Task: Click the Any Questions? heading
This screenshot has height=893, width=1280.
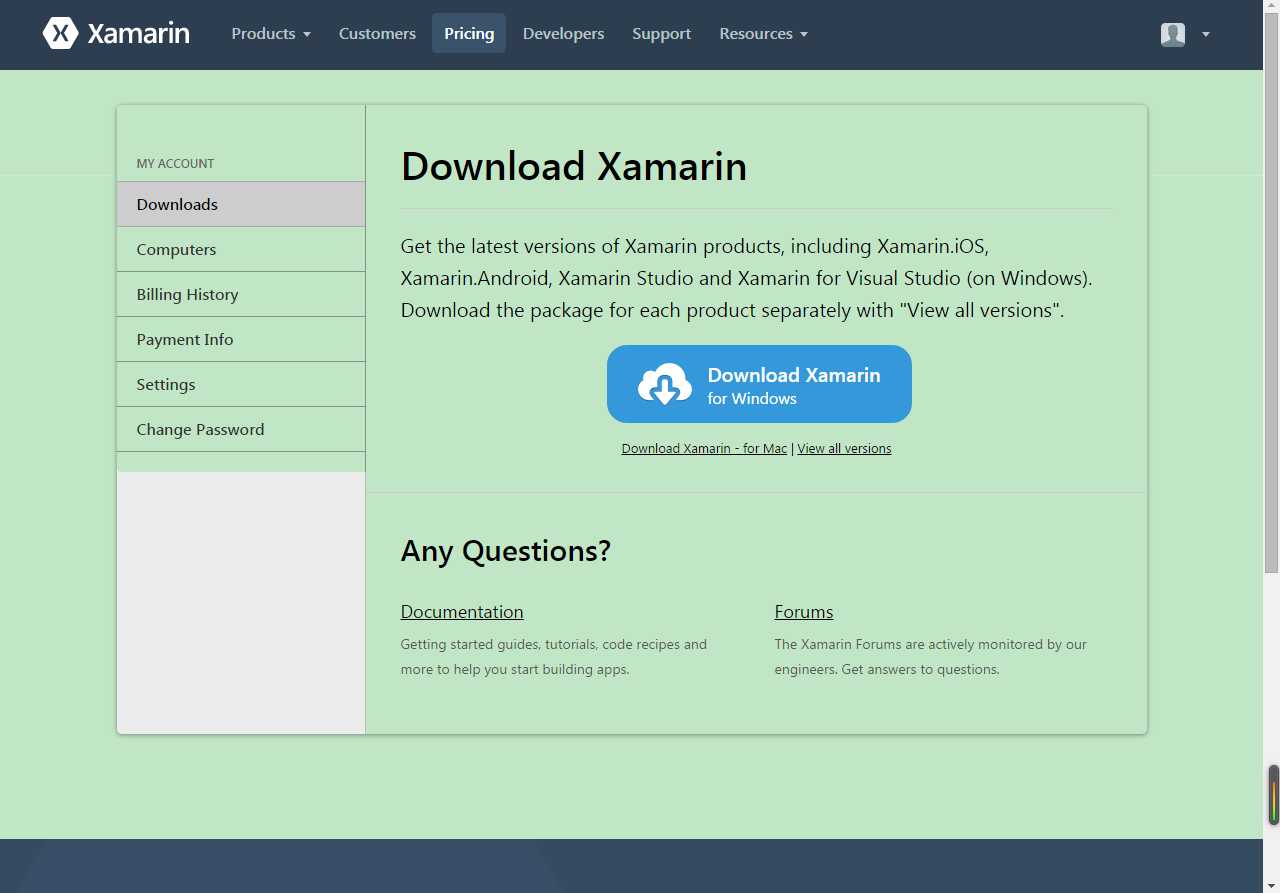Action: [x=506, y=551]
